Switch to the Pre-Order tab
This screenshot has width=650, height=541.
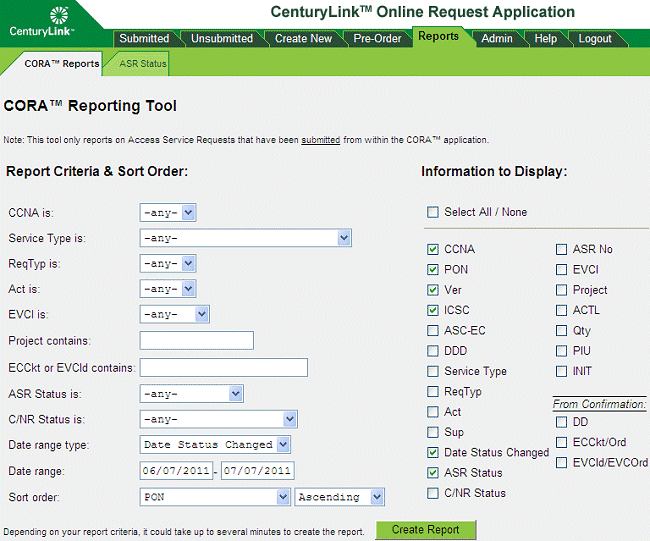tap(377, 39)
